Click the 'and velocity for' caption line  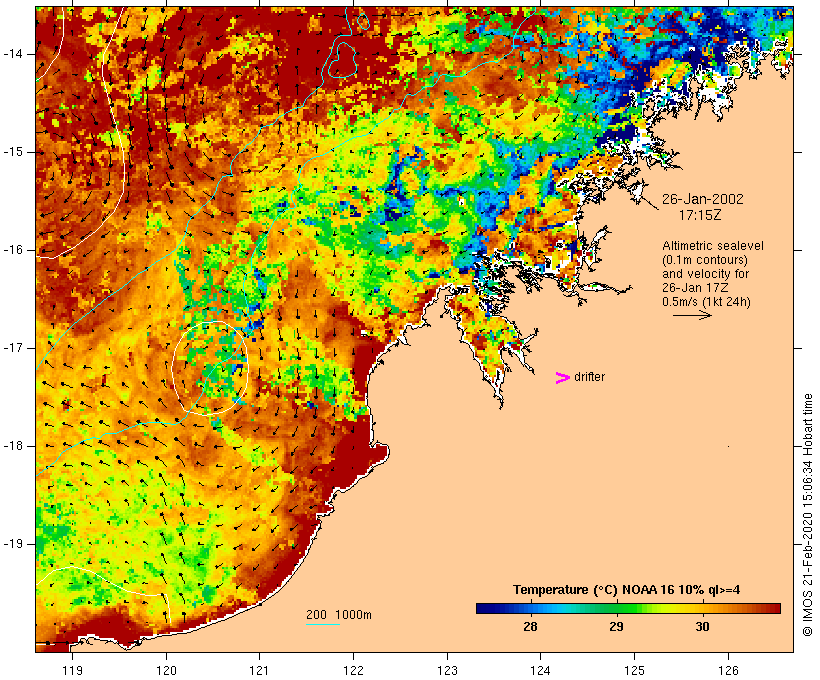(705, 274)
